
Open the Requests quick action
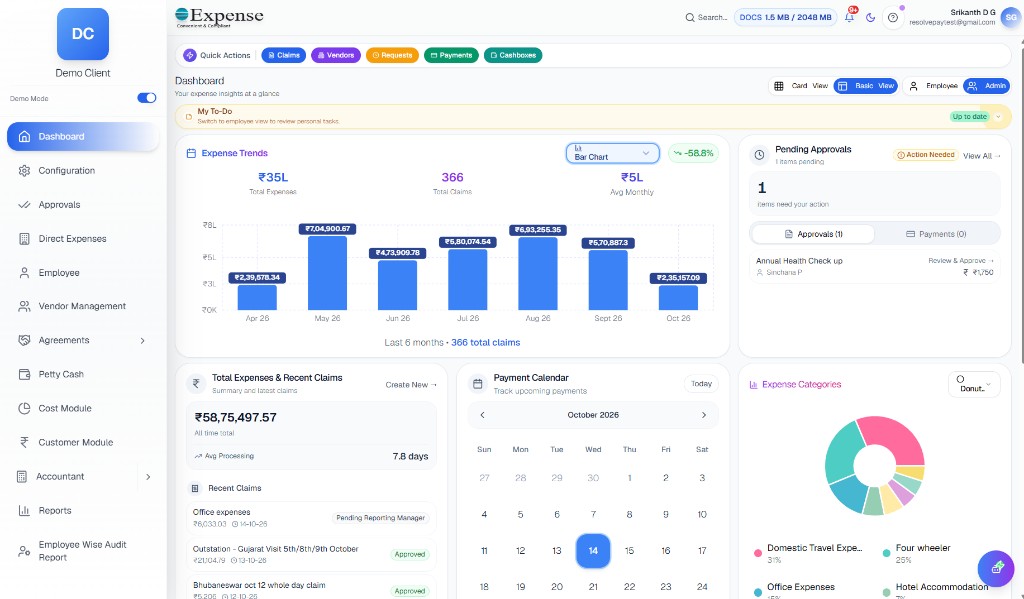(392, 56)
